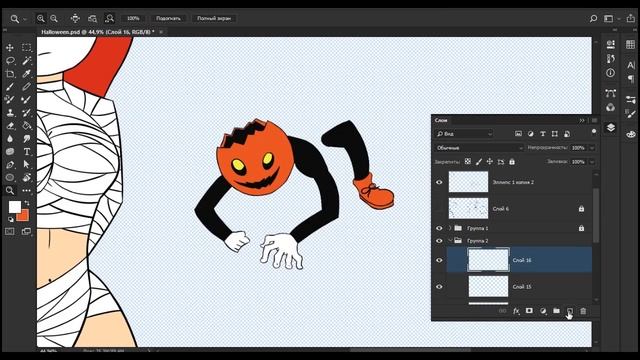The width and height of the screenshot is (640, 360).
Task: Select the Path Selection arrow tool
Action: point(27,164)
